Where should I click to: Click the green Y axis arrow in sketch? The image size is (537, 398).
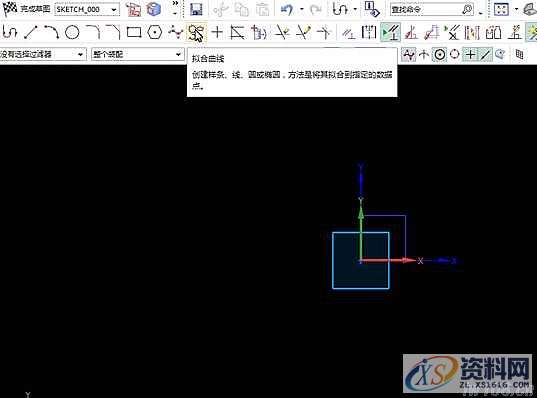pos(361,233)
